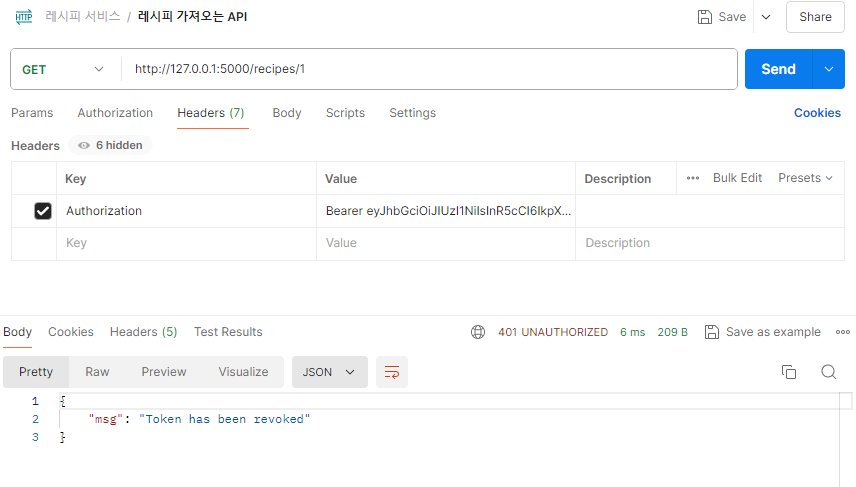This screenshot has height=487, width=856.
Task: Click the 209 B response size
Action: (x=673, y=332)
